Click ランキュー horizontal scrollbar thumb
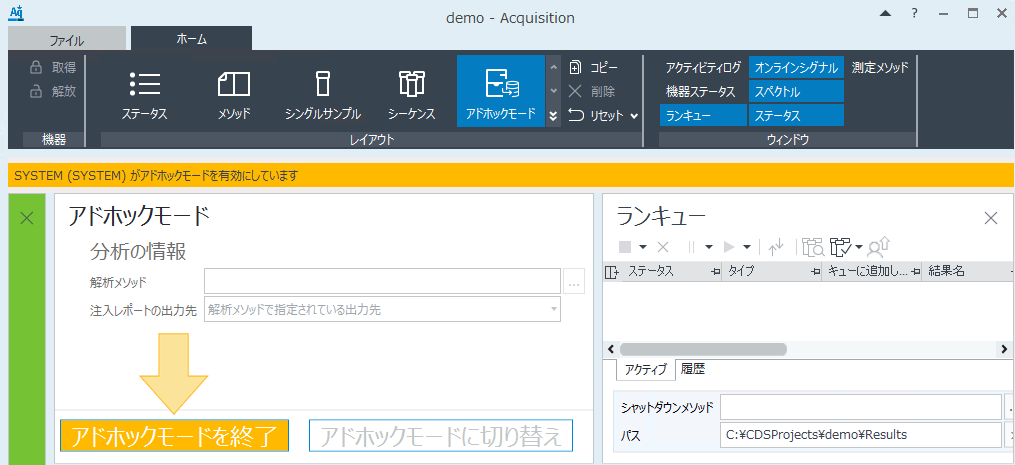The height and width of the screenshot is (465, 1015). tap(703, 349)
